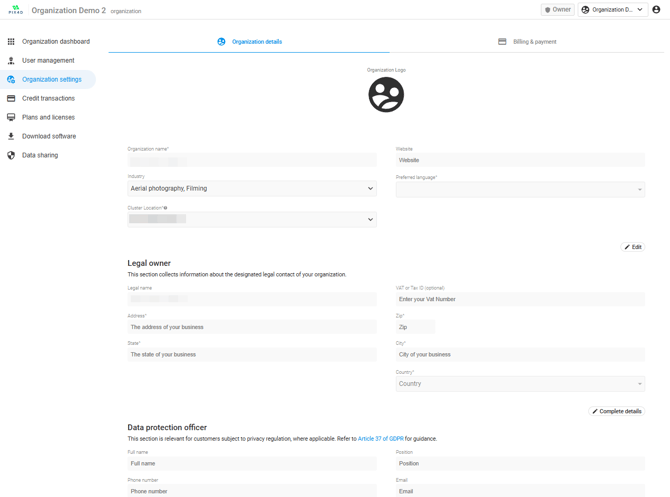The height and width of the screenshot is (497, 670).
Task: Switch to Organization details tab
Action: [x=249, y=41]
